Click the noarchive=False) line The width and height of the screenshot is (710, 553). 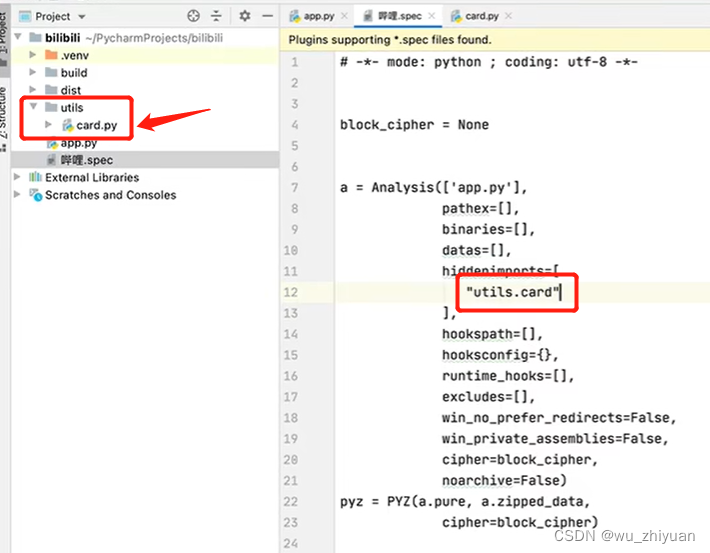[504, 481]
